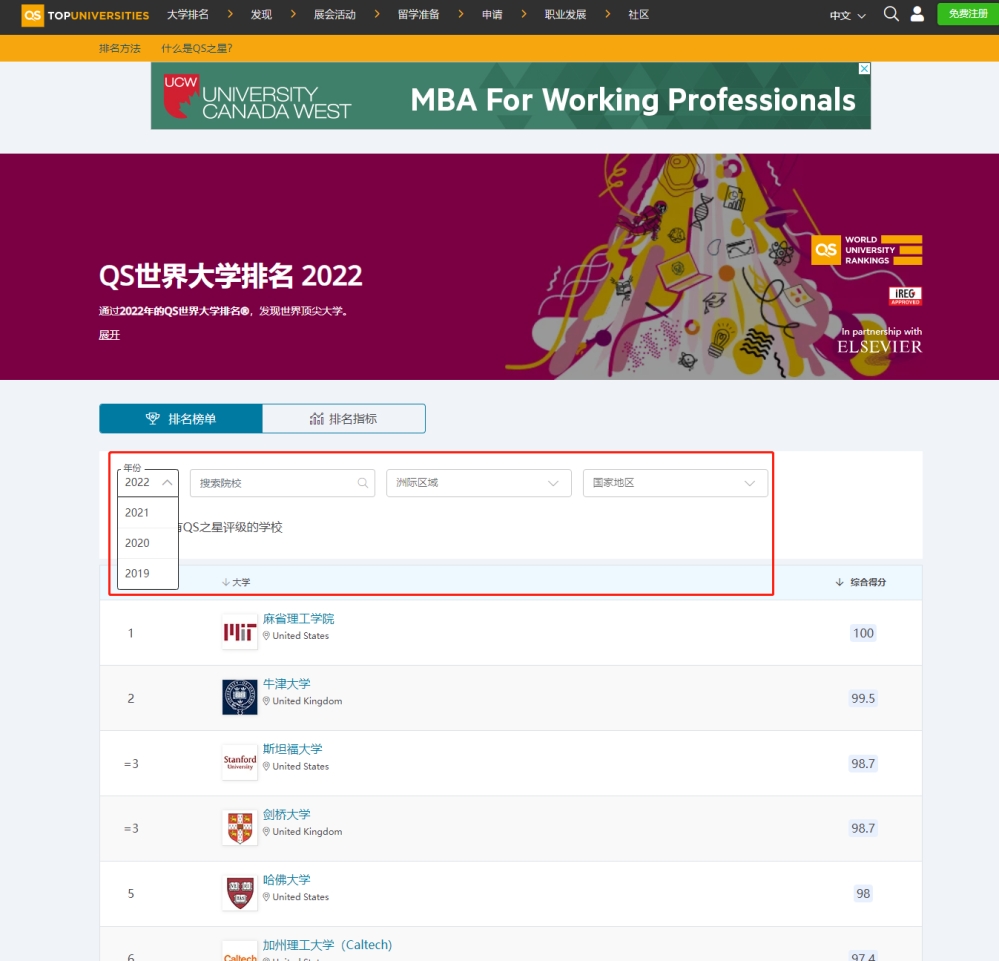999x961 pixels.
Task: Click the chart icon on 排名指标 tab
Action: pyautogui.click(x=317, y=419)
